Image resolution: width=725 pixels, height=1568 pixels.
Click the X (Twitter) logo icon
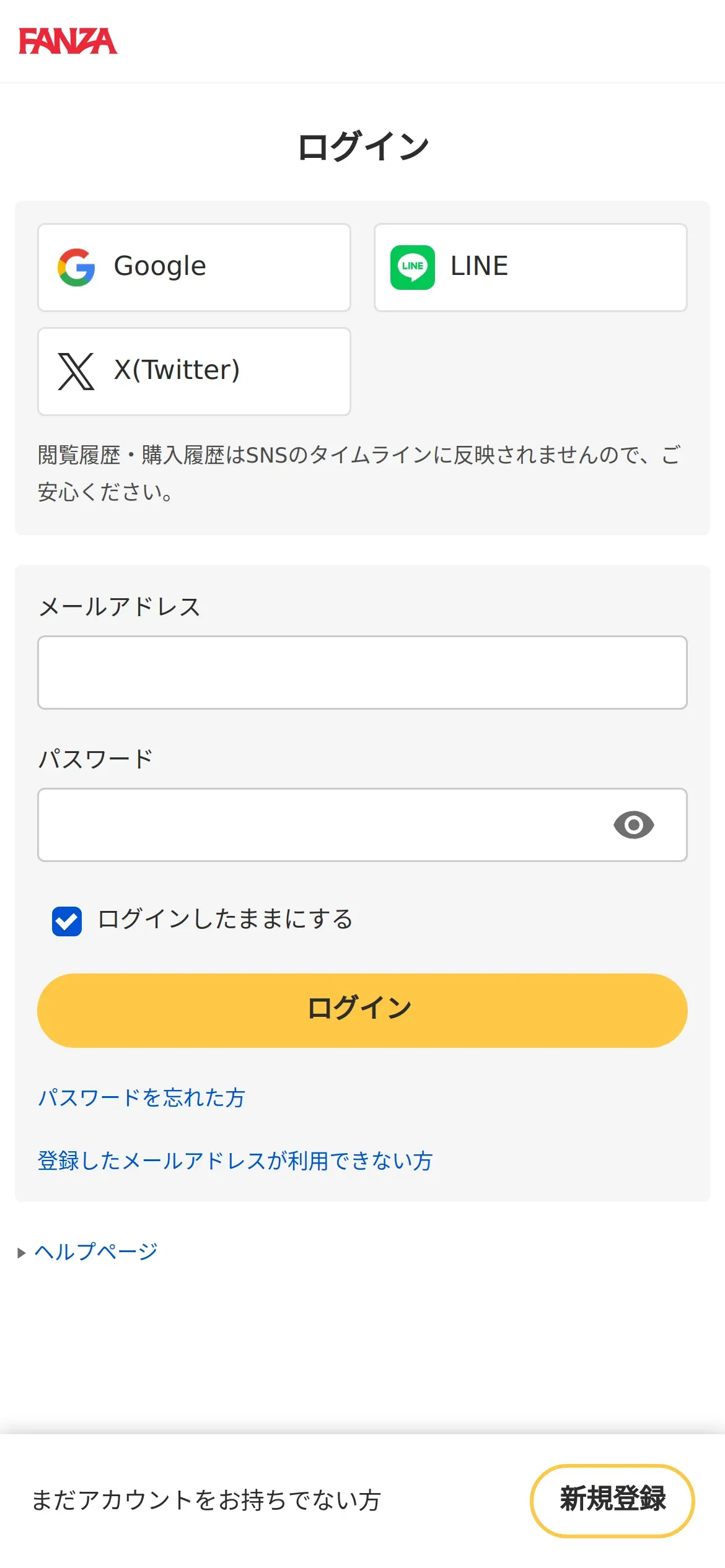coord(76,372)
